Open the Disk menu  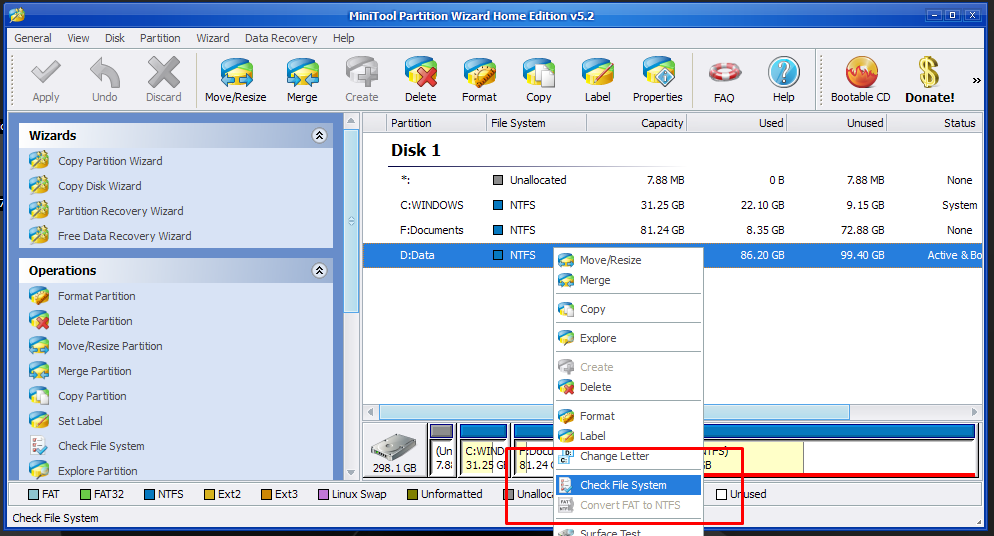click(115, 38)
